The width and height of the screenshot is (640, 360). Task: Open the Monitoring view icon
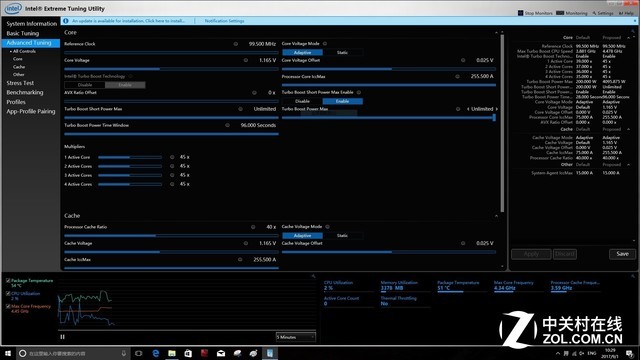tap(560, 13)
